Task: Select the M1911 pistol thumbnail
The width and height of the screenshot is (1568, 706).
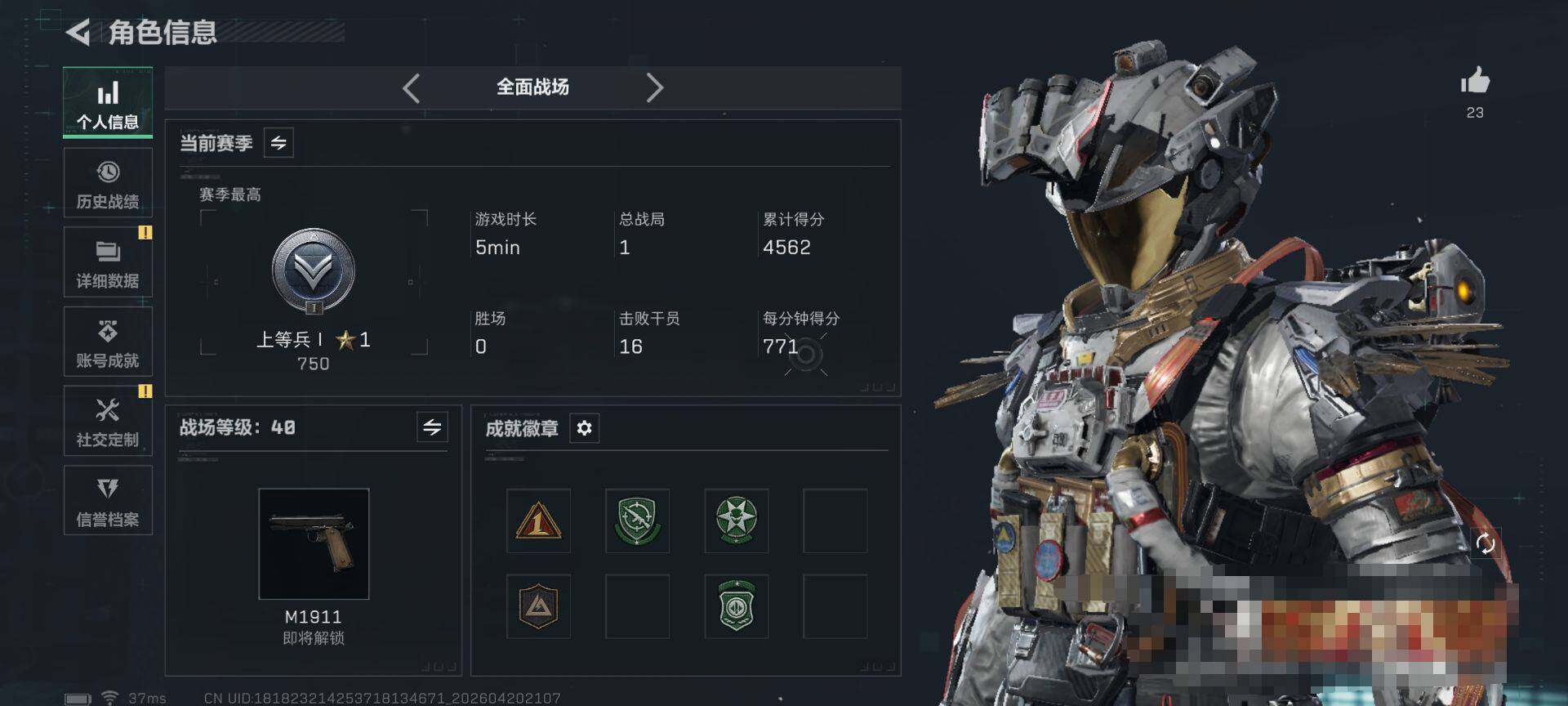Action: point(314,543)
